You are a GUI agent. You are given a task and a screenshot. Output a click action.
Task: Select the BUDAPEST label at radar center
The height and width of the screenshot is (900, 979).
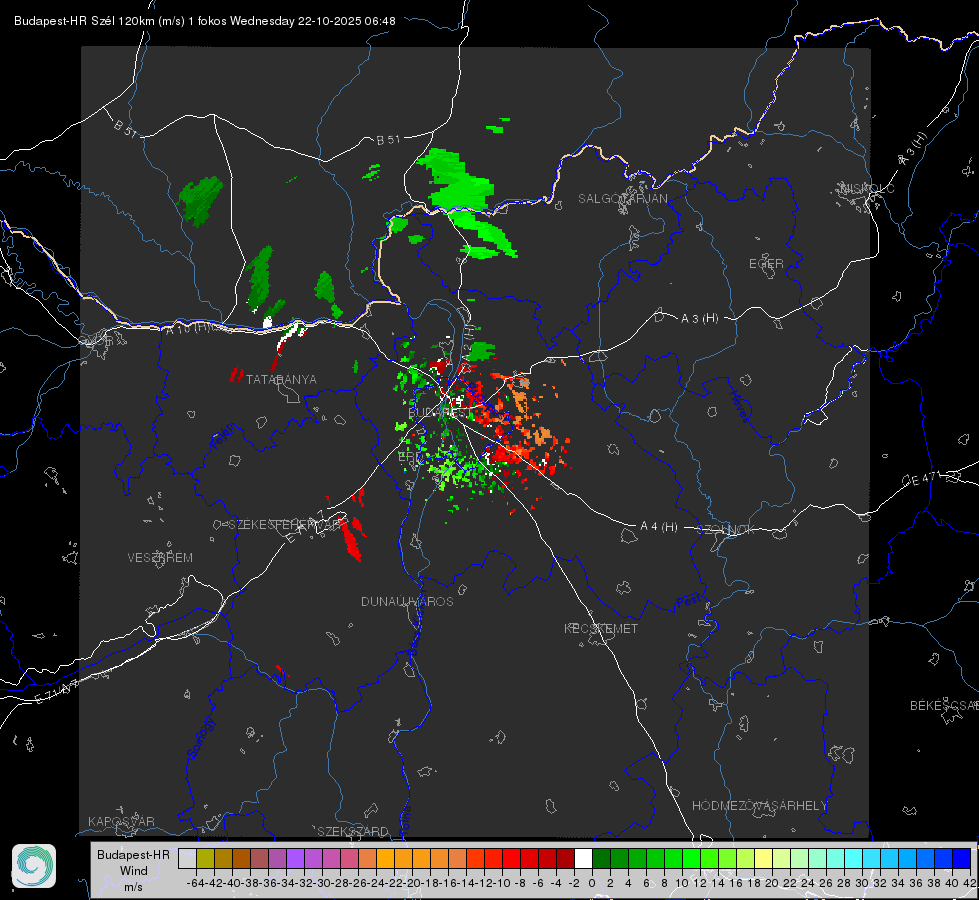pos(437,413)
